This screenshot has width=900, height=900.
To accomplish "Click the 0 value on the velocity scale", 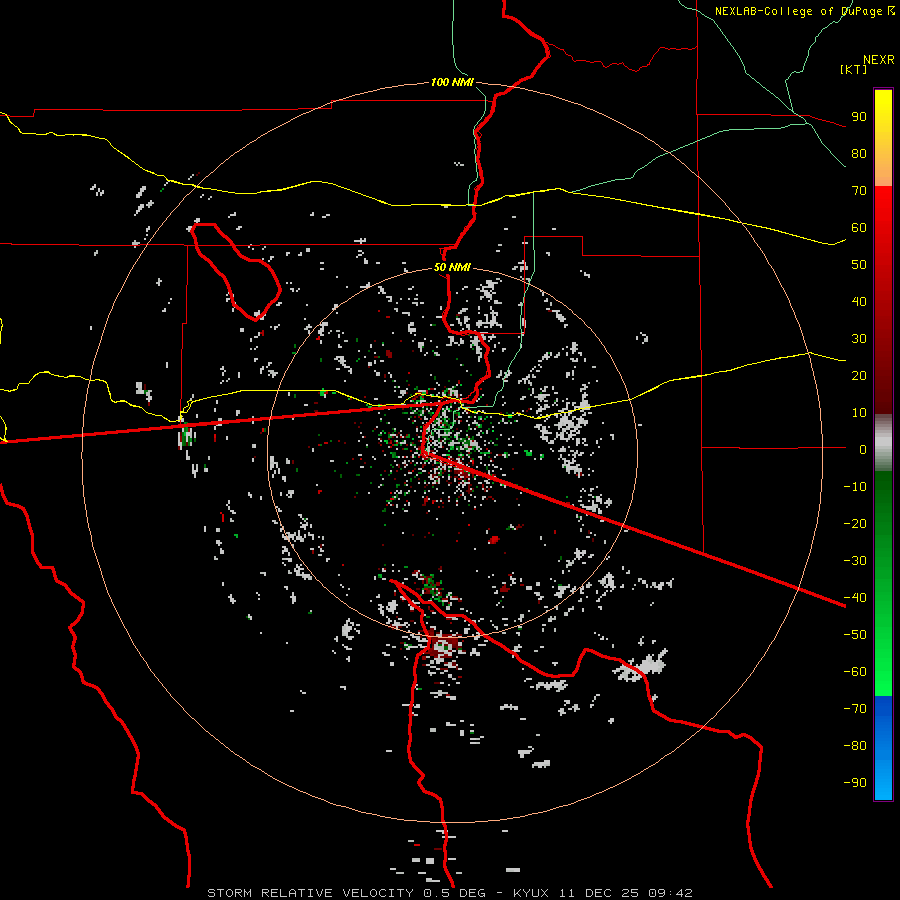I will (863, 449).
